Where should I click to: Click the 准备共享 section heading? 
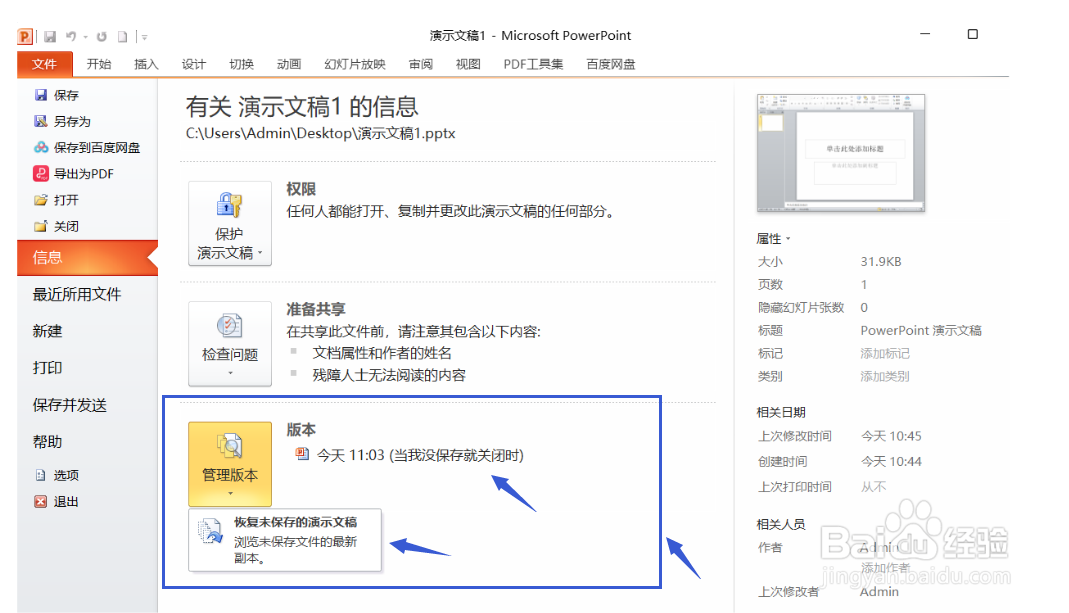pyautogui.click(x=316, y=309)
